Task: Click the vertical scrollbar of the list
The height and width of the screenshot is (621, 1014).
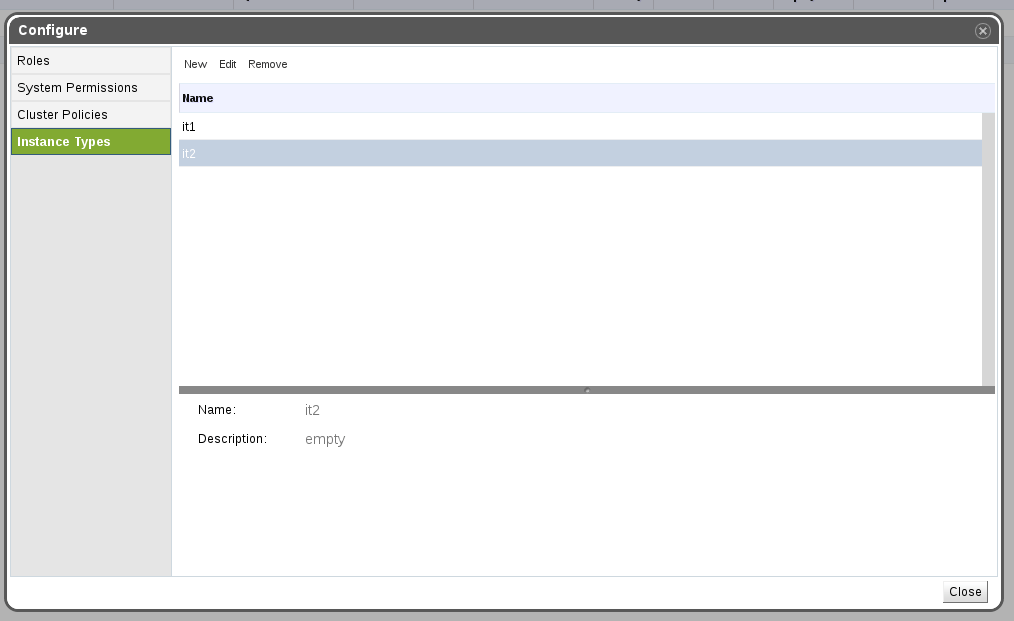Action: [988, 250]
